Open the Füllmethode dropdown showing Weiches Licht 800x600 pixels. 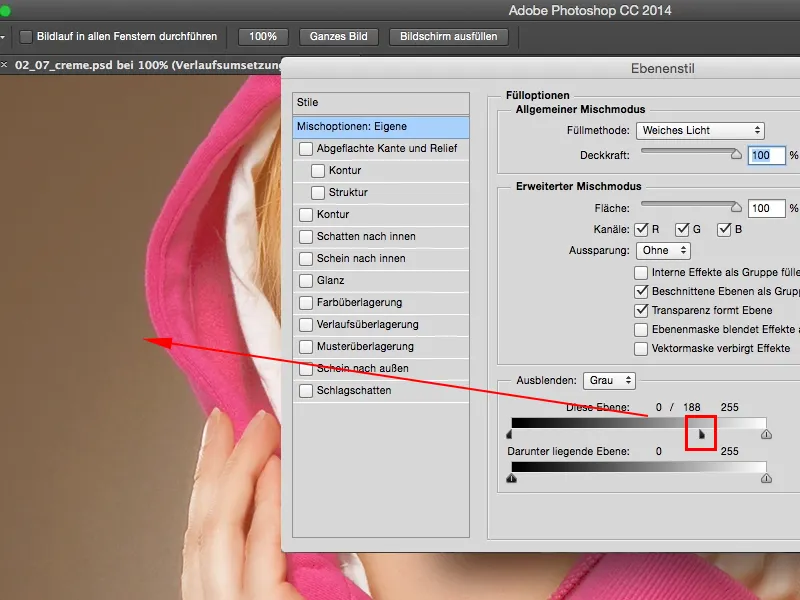[701, 130]
